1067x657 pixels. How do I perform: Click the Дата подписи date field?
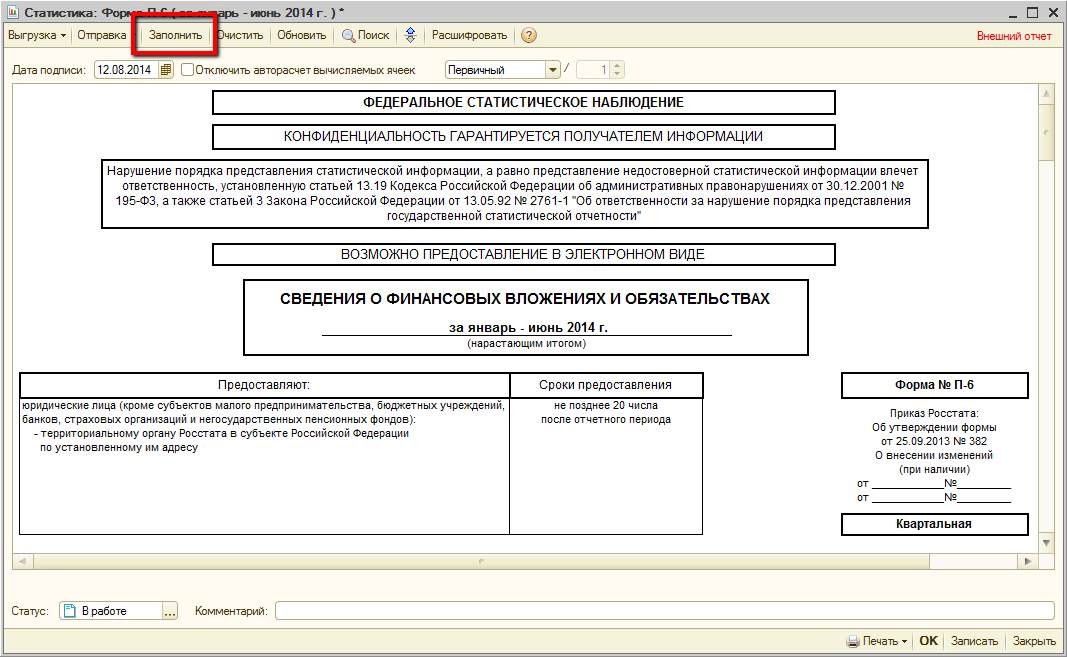coord(126,69)
